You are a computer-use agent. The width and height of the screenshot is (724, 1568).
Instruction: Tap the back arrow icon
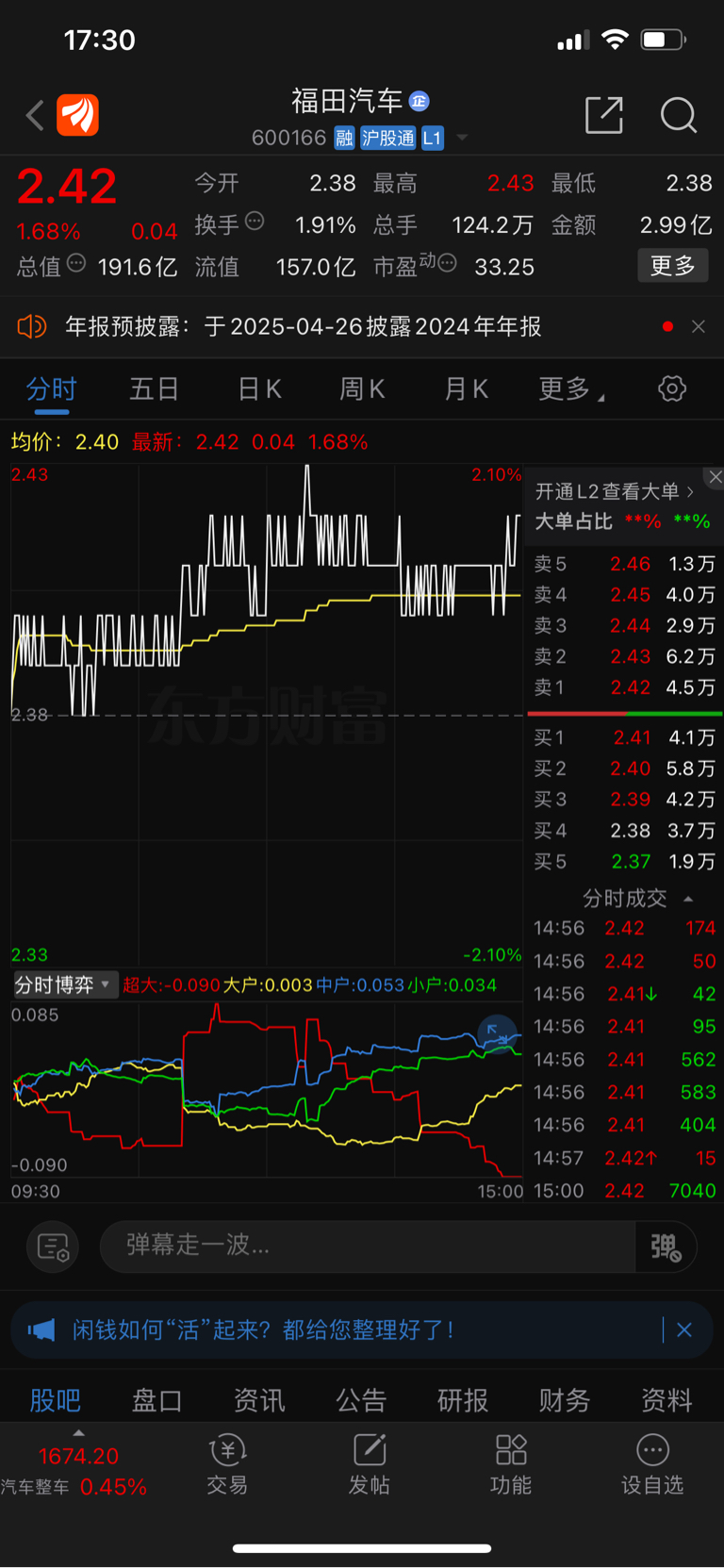click(35, 116)
